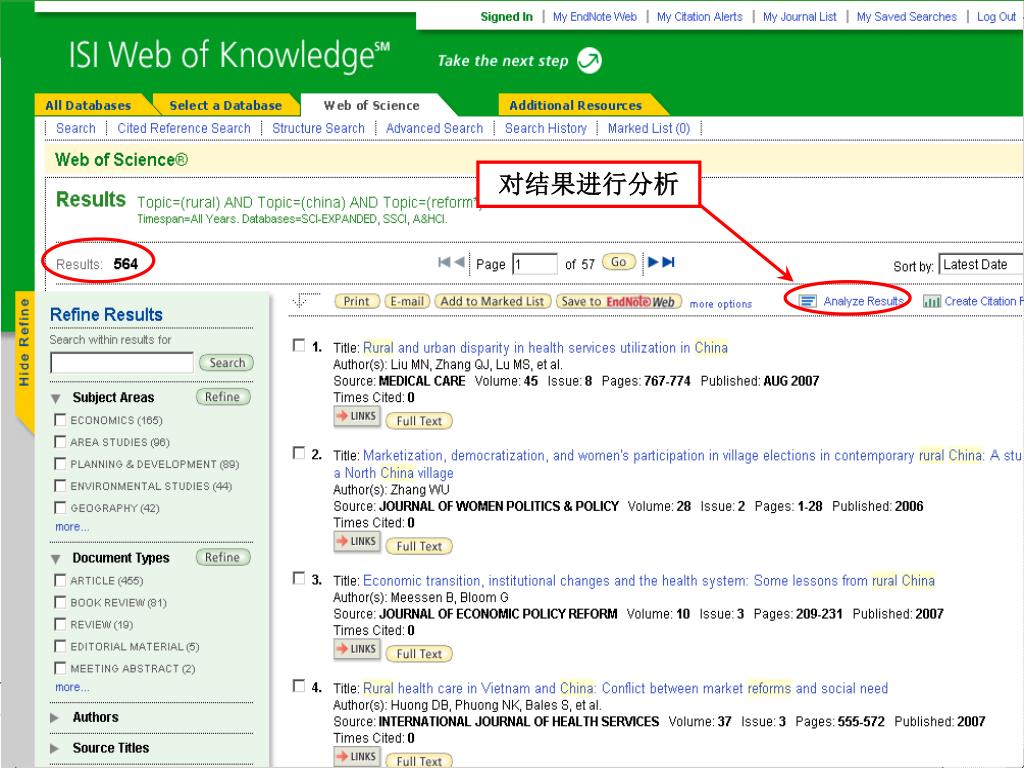Screen dimensions: 1024x768
Task: Select result 2 checkbox
Action: [299, 453]
